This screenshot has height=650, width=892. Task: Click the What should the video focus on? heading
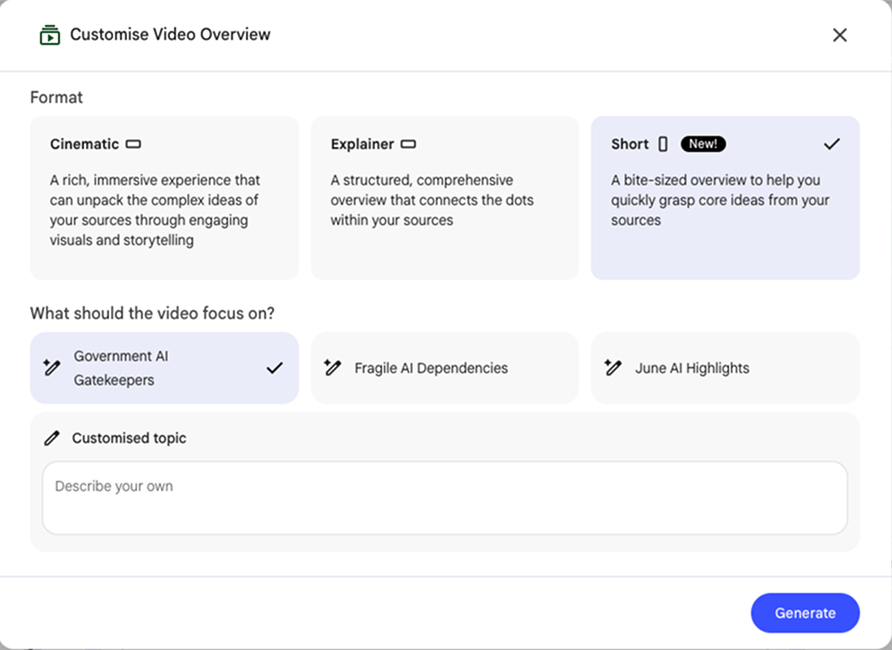click(x=152, y=313)
